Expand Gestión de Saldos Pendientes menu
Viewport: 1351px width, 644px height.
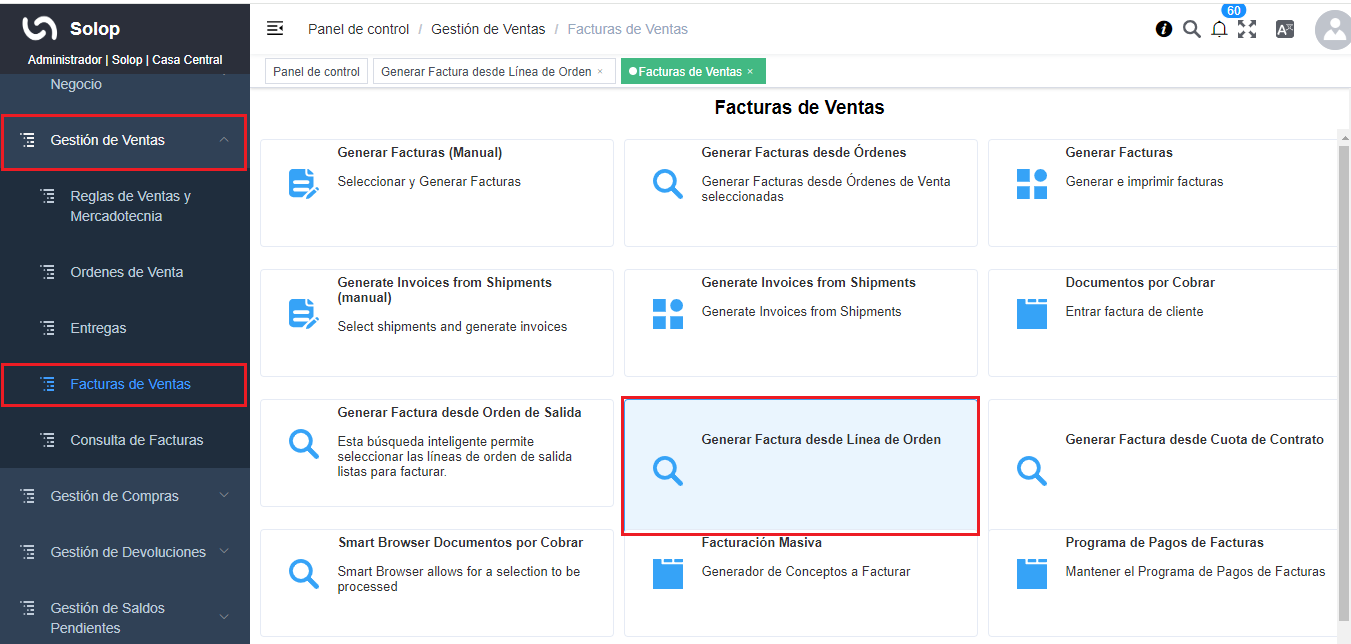pos(224,617)
